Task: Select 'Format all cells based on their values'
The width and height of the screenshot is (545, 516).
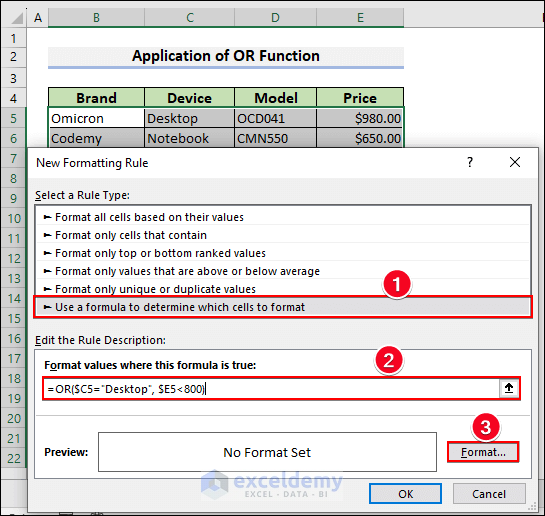Action: (283, 217)
